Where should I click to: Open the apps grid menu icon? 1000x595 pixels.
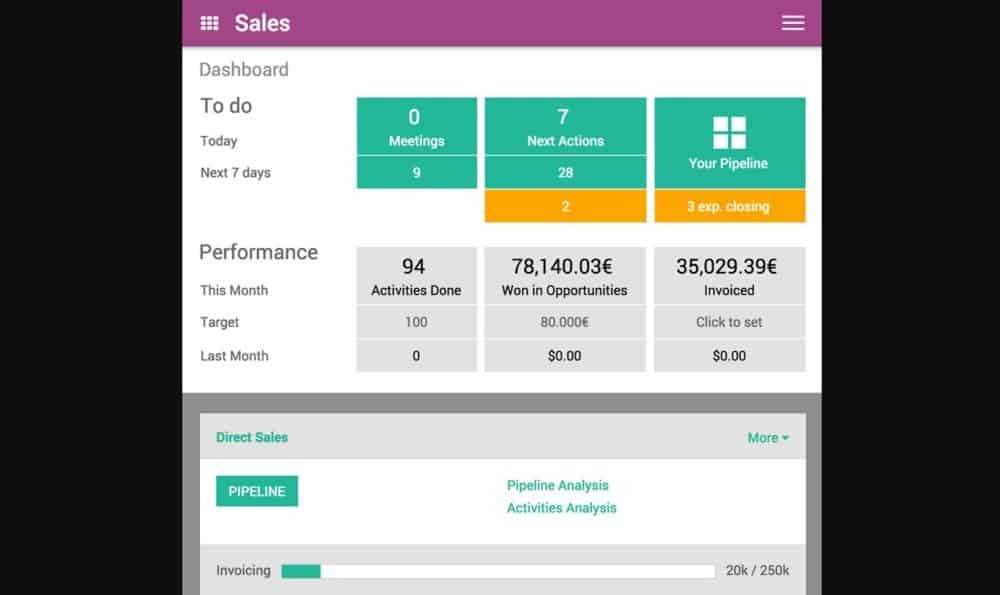[209, 23]
